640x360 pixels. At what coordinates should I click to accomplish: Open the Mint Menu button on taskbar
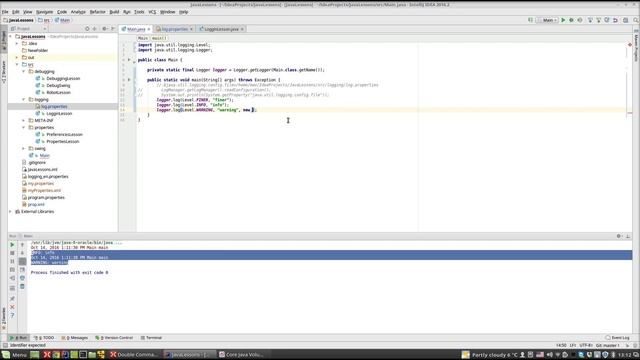click(15, 355)
